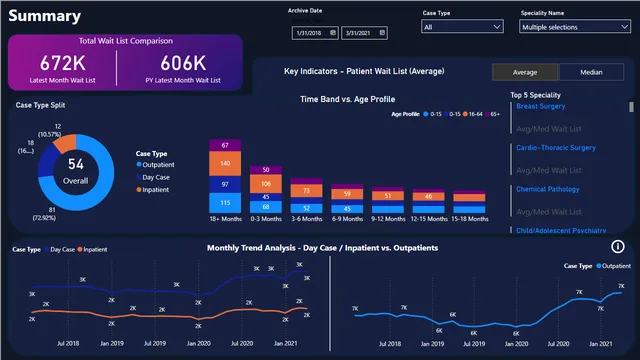Click the 12 (10.57%) donut label
The width and height of the screenshot is (640, 360).
pos(50,130)
